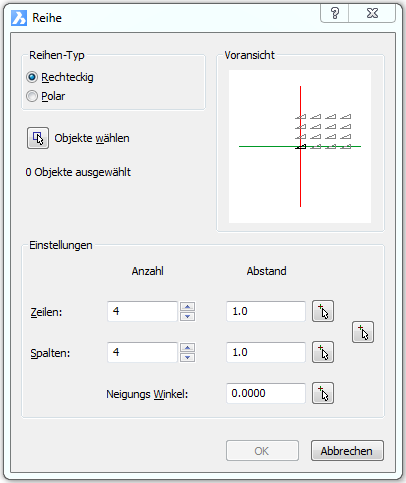Close the Reihe dialog with X
The height and width of the screenshot is (483, 406).
point(372,13)
